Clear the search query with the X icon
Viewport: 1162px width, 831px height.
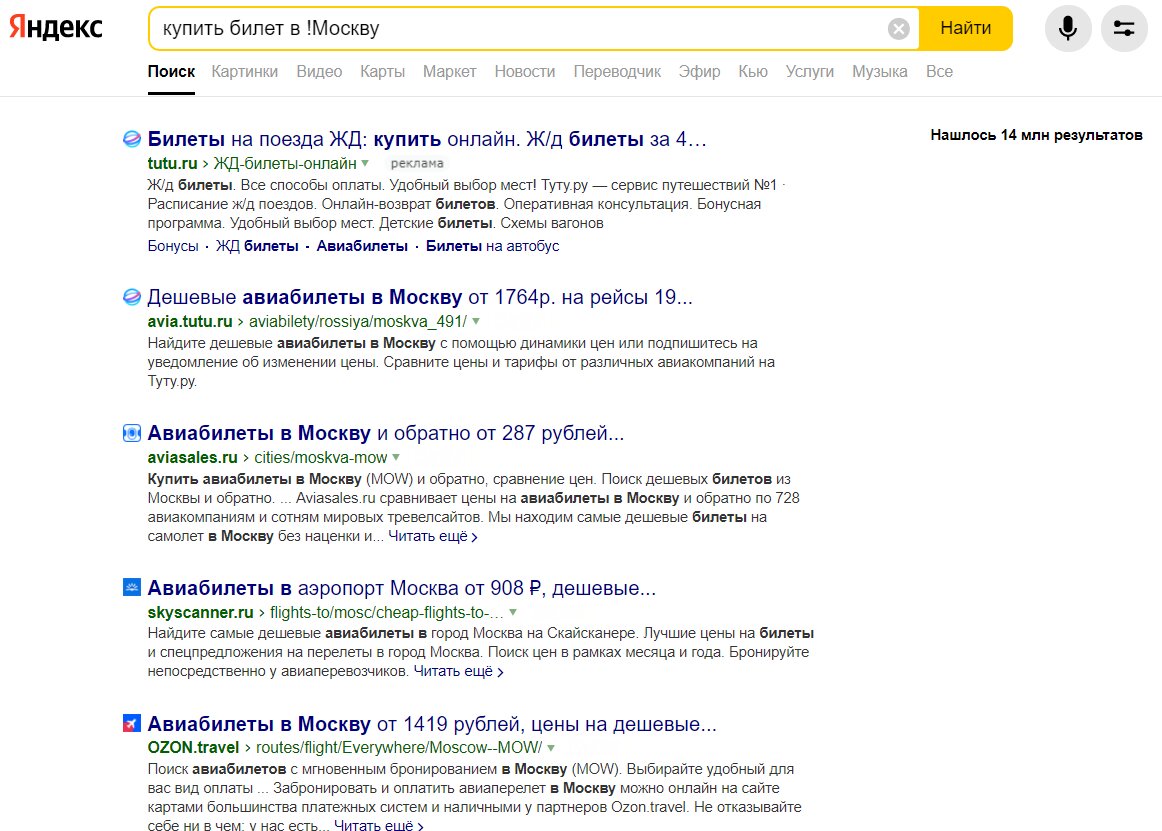[x=898, y=29]
